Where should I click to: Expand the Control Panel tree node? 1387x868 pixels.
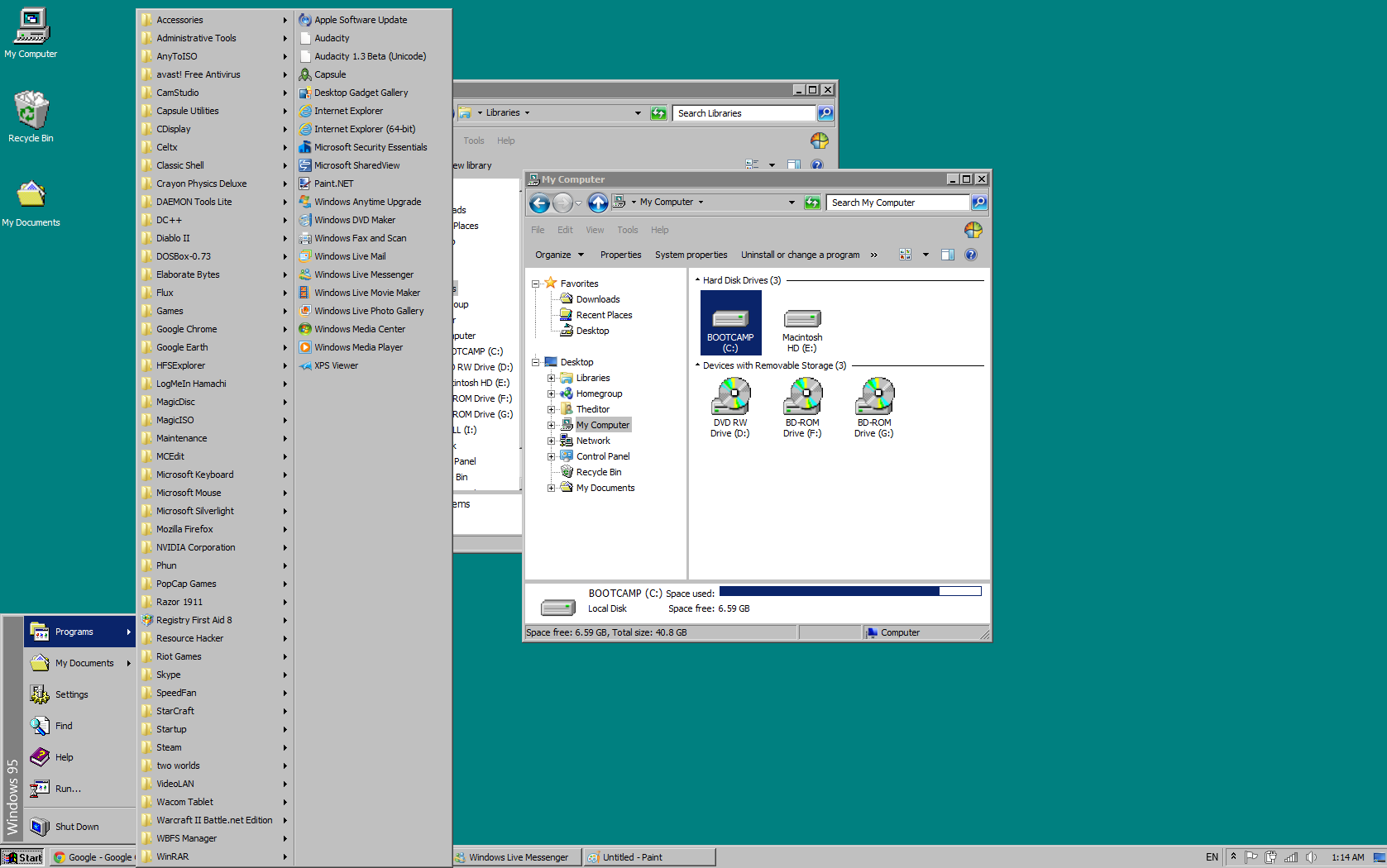(x=551, y=456)
